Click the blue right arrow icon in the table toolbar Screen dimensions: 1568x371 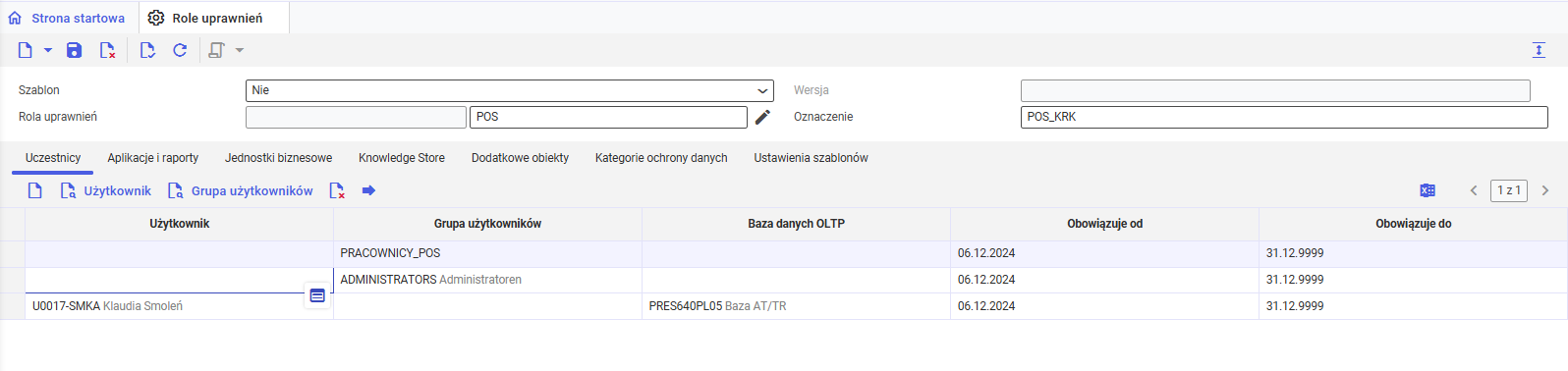[x=368, y=190]
